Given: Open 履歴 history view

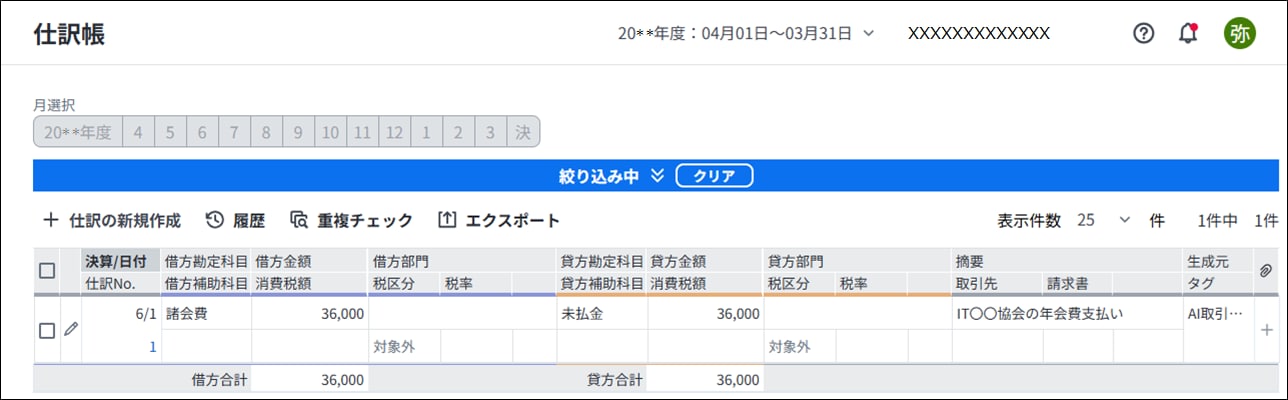Looking at the screenshot, I should tap(235, 220).
